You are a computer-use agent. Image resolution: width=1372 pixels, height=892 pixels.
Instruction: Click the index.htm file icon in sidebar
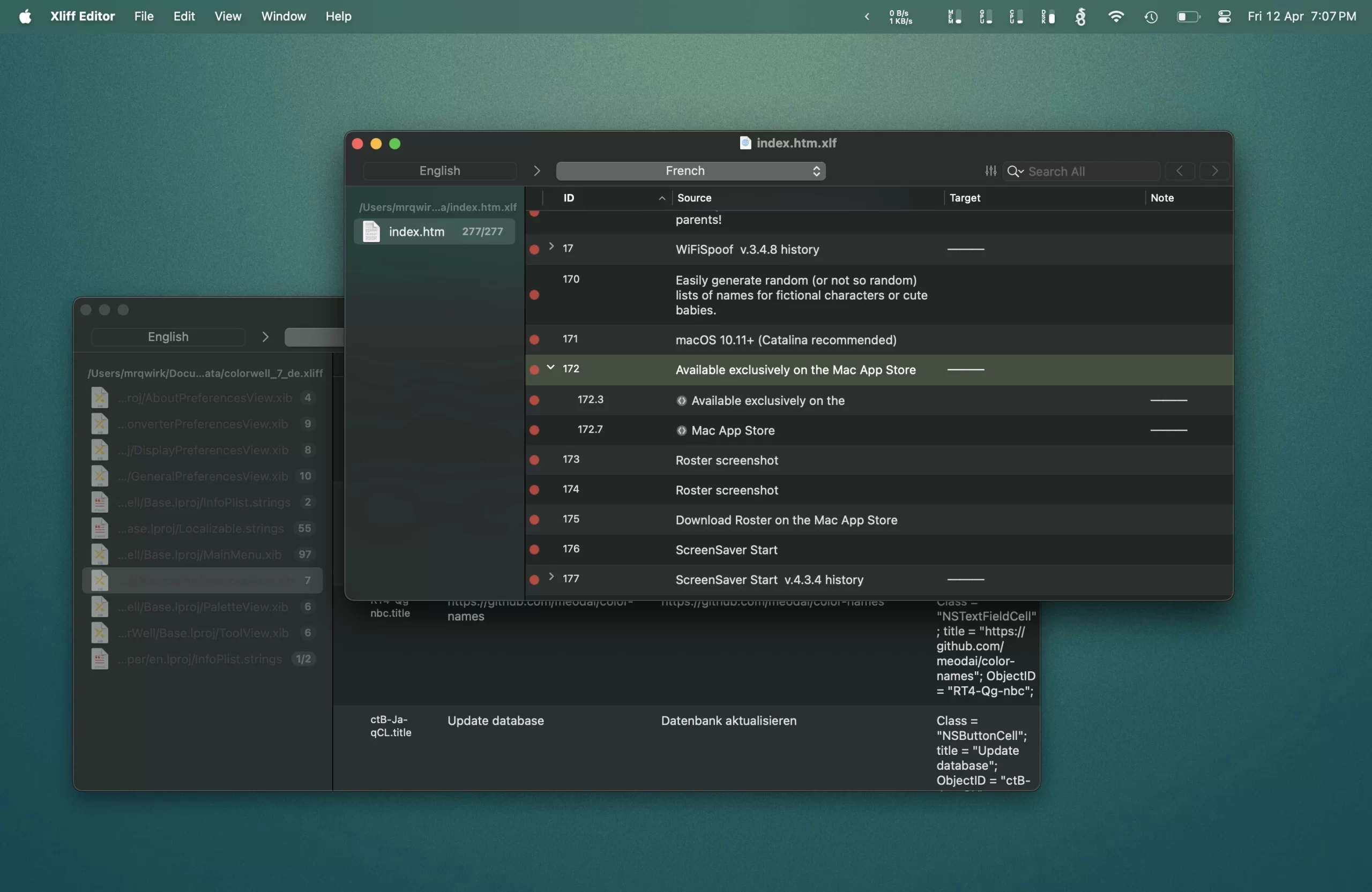(x=371, y=231)
